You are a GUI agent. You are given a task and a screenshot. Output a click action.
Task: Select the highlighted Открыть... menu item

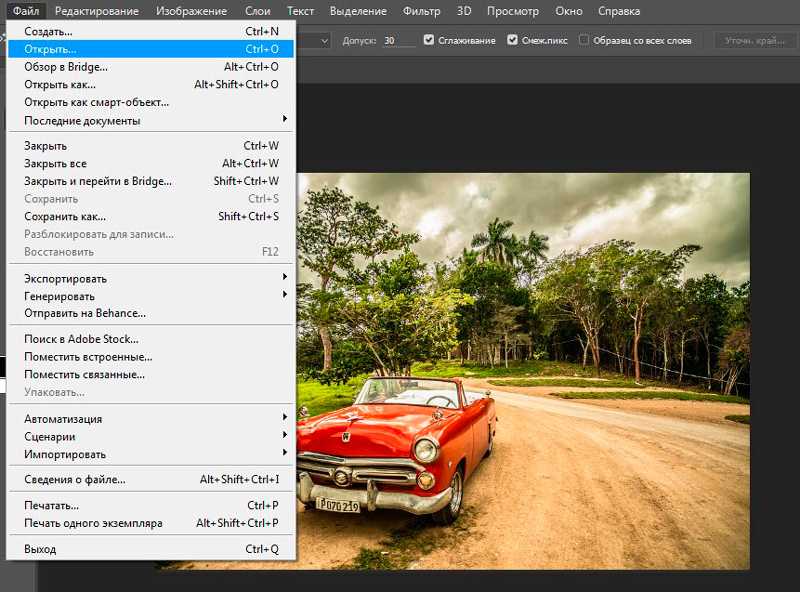coord(151,49)
